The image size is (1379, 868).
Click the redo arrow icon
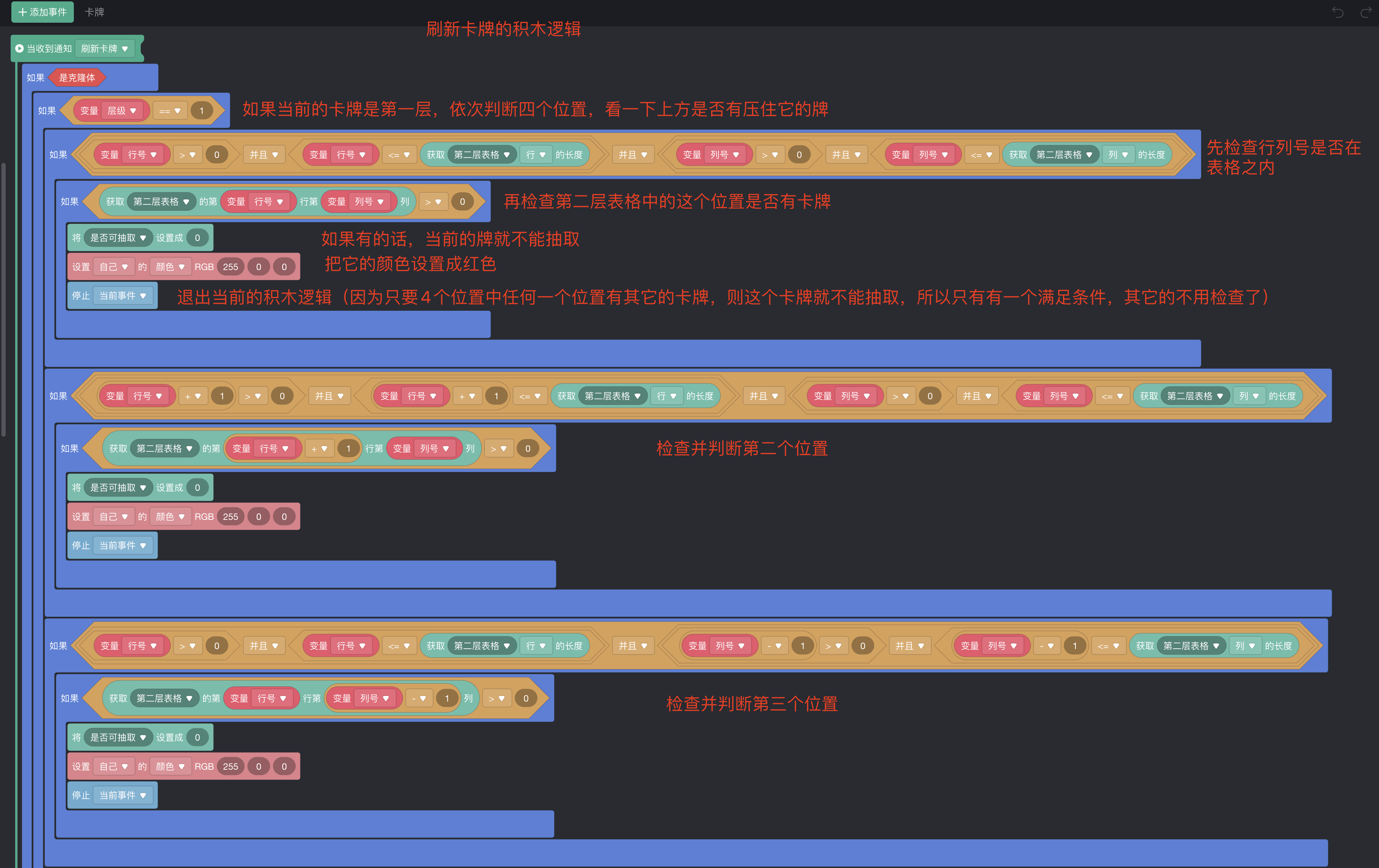point(1366,12)
